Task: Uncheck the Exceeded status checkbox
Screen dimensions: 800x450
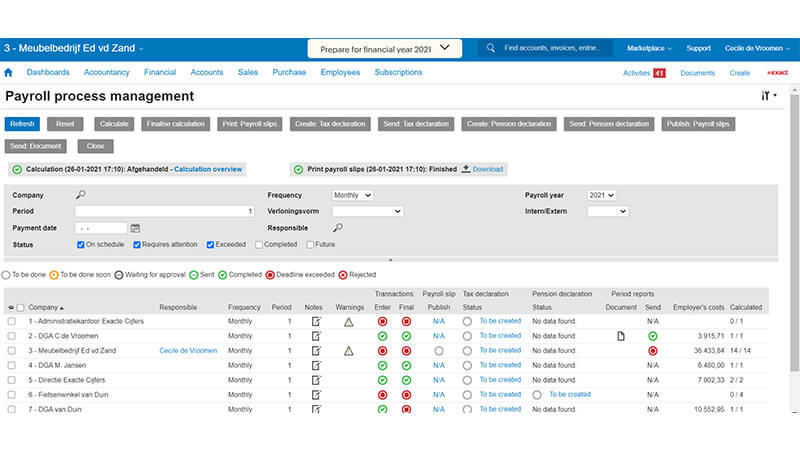Action: click(x=210, y=245)
